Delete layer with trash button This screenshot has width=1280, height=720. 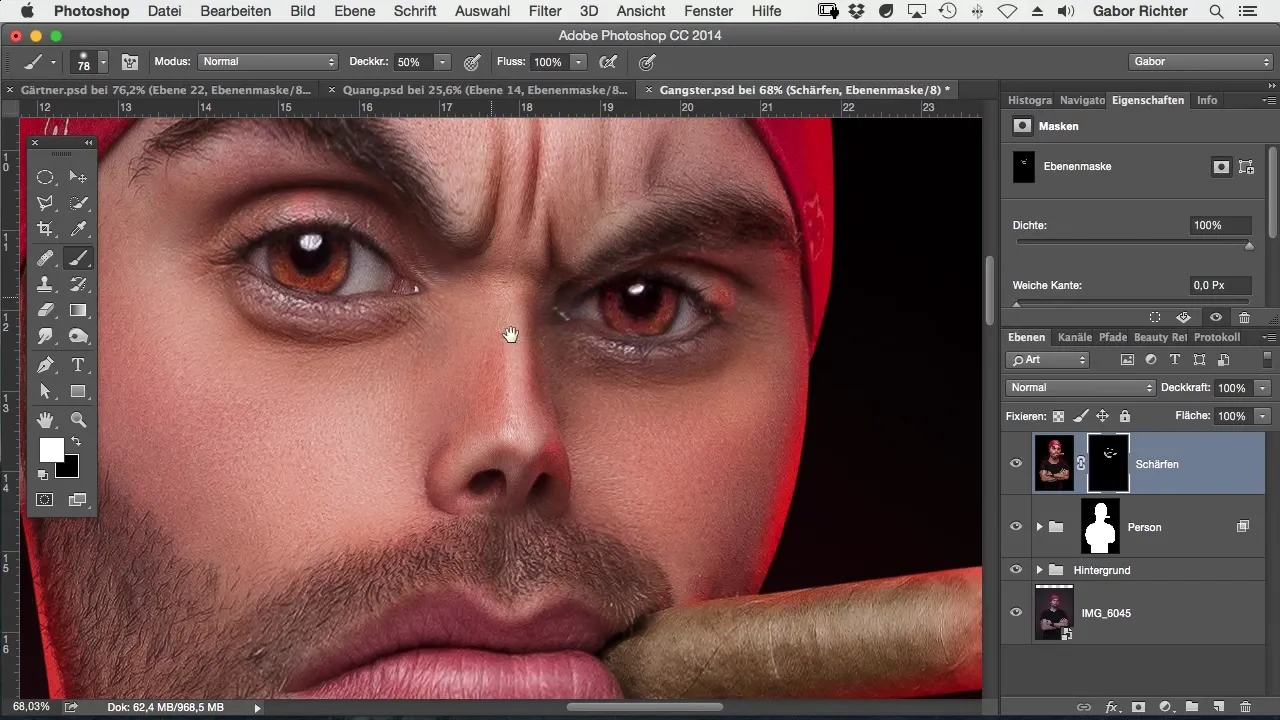click(1245, 707)
